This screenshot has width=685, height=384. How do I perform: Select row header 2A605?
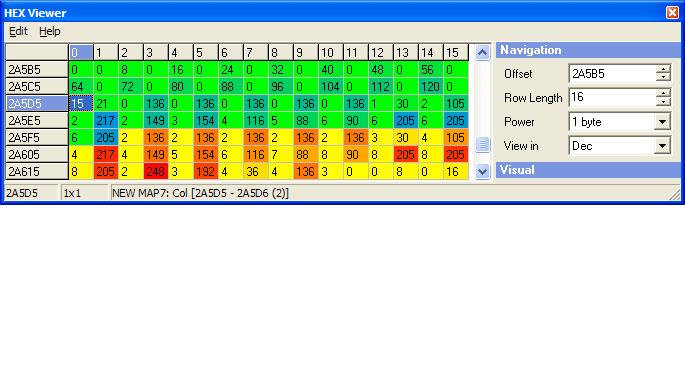click(37, 155)
